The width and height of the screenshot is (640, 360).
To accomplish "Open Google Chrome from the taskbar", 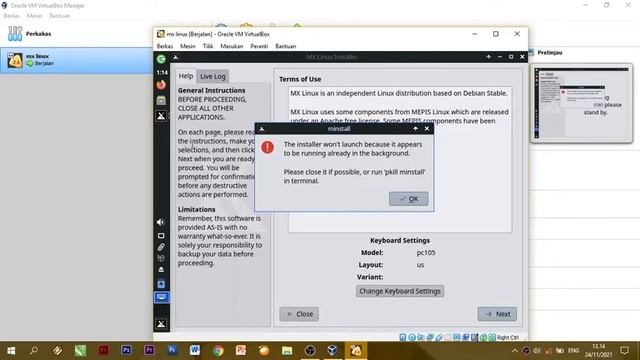I will (218, 351).
